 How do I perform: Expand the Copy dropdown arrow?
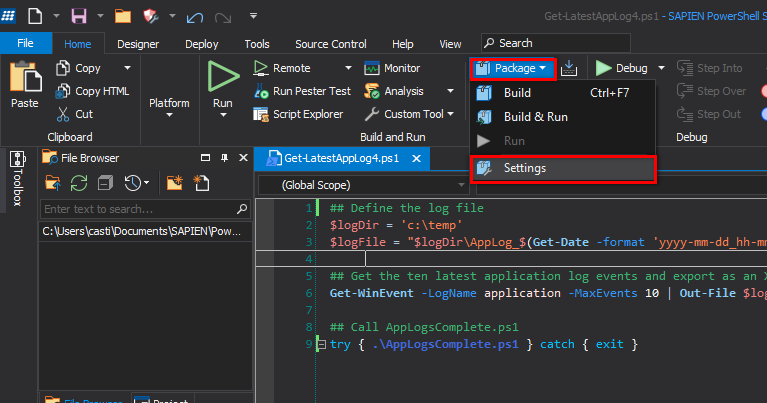pos(127,68)
